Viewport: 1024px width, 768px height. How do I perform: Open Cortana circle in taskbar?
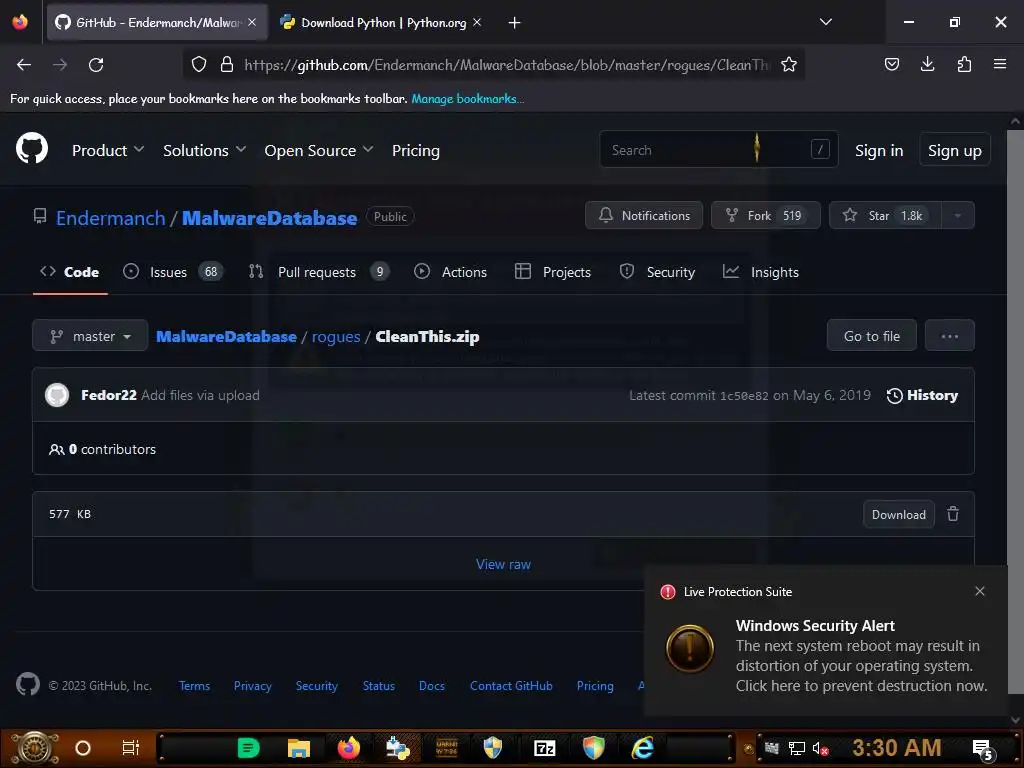(x=83, y=748)
